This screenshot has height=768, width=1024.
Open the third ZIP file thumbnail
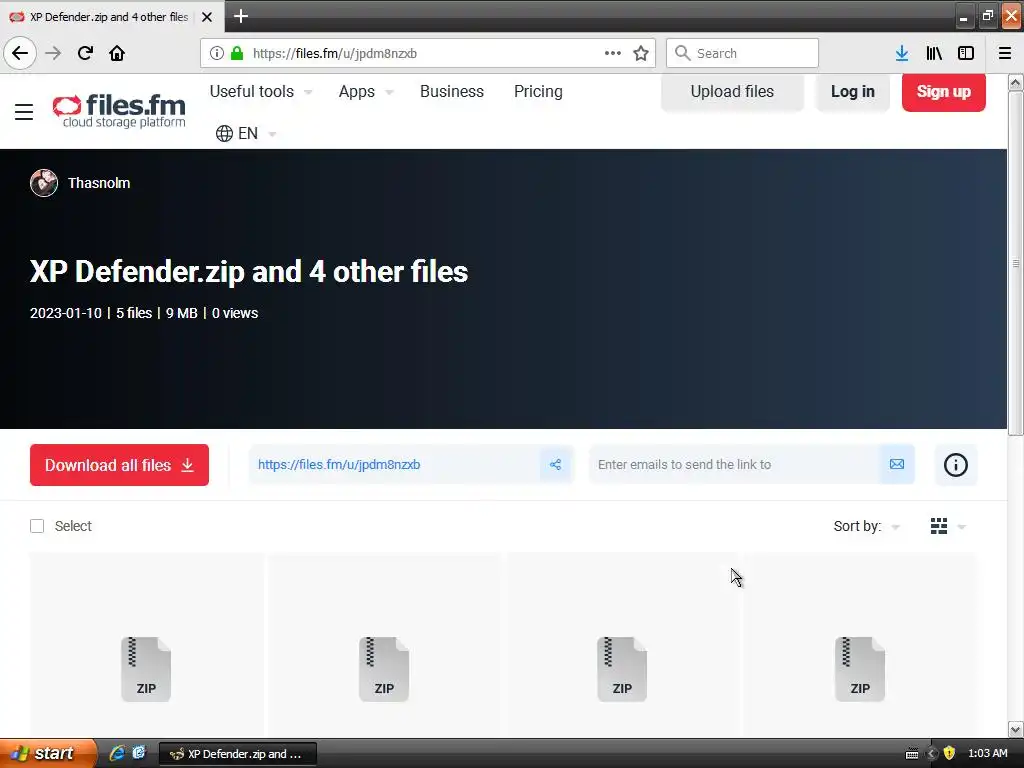tap(622, 669)
